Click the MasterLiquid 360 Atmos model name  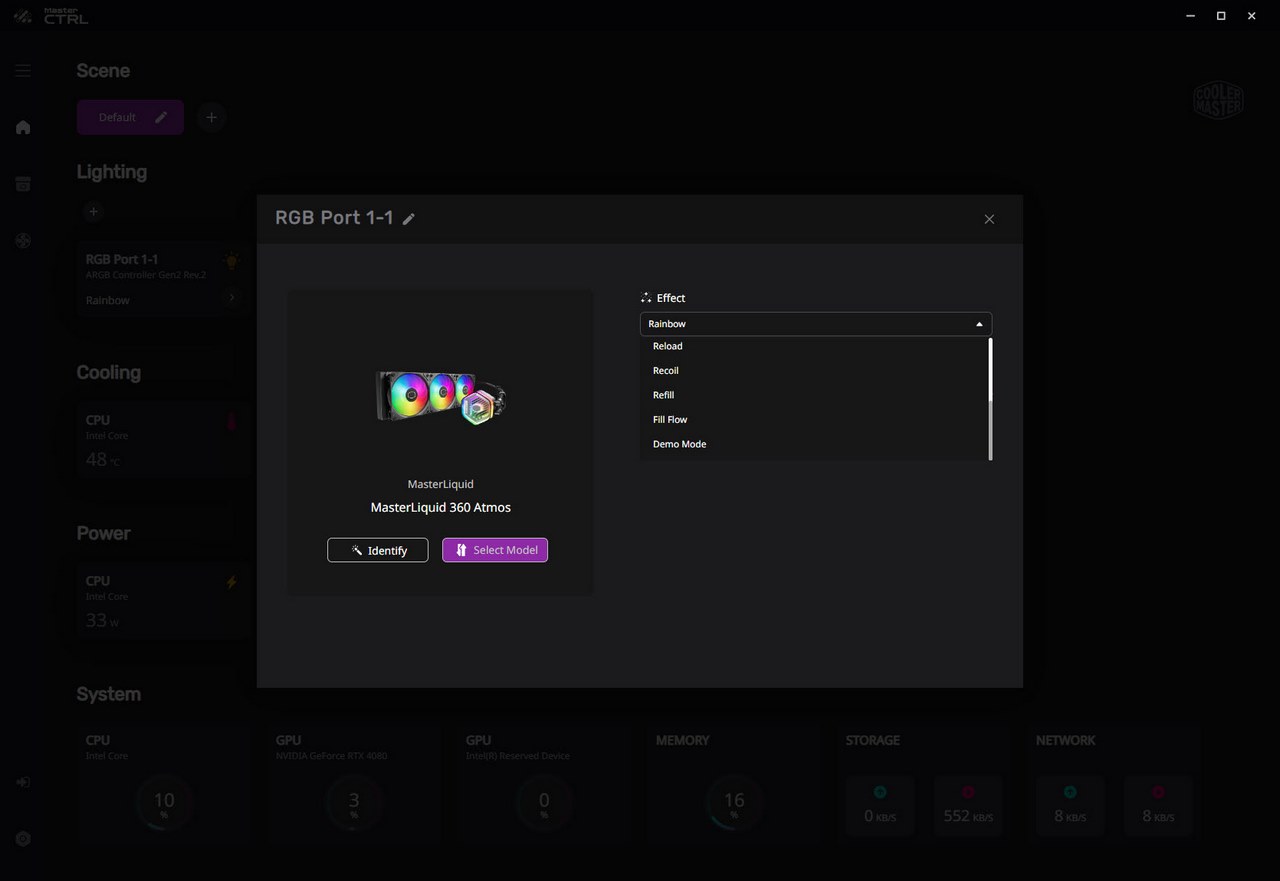(440, 507)
